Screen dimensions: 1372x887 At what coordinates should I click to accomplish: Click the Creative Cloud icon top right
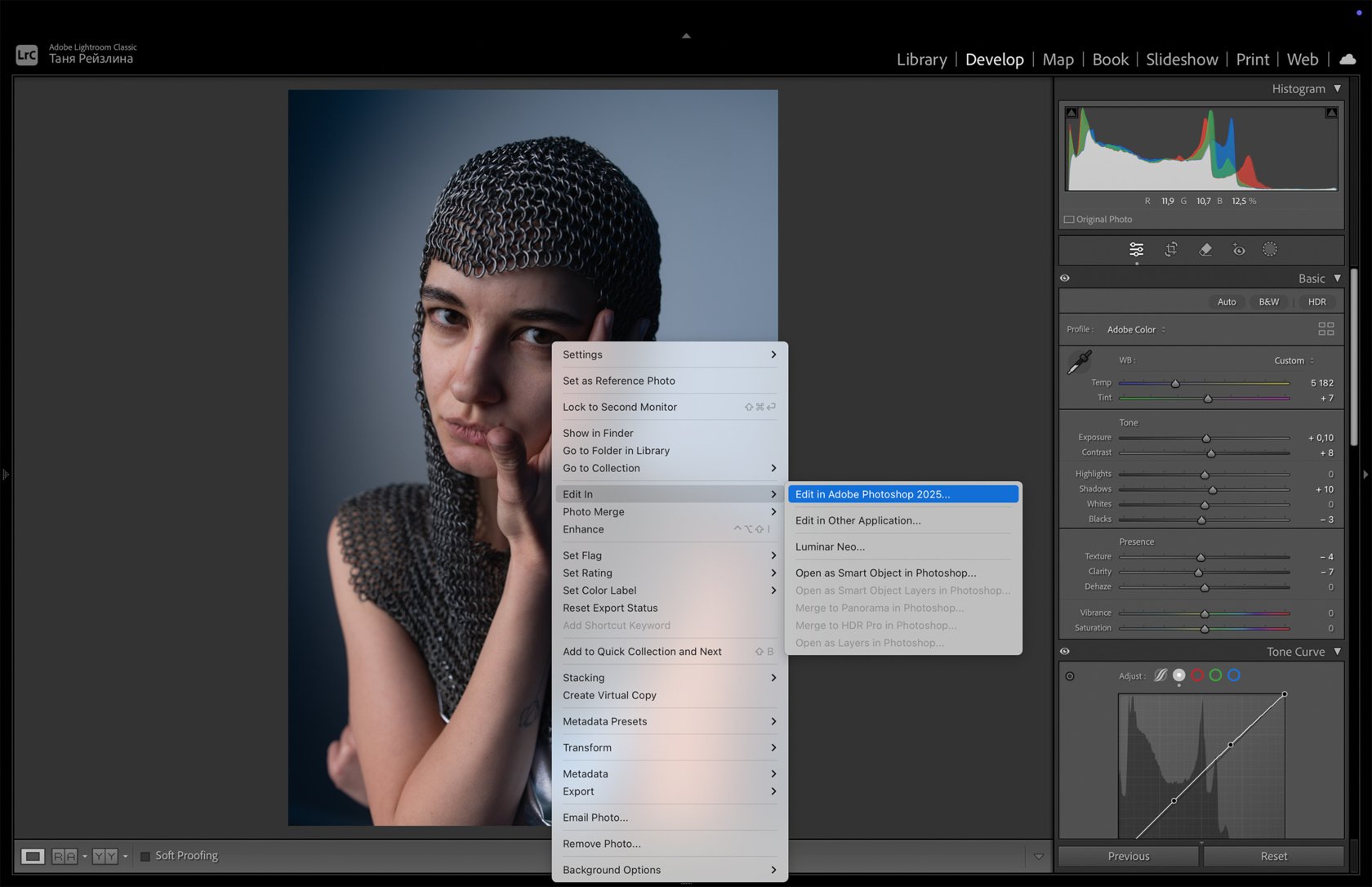pyautogui.click(x=1348, y=59)
